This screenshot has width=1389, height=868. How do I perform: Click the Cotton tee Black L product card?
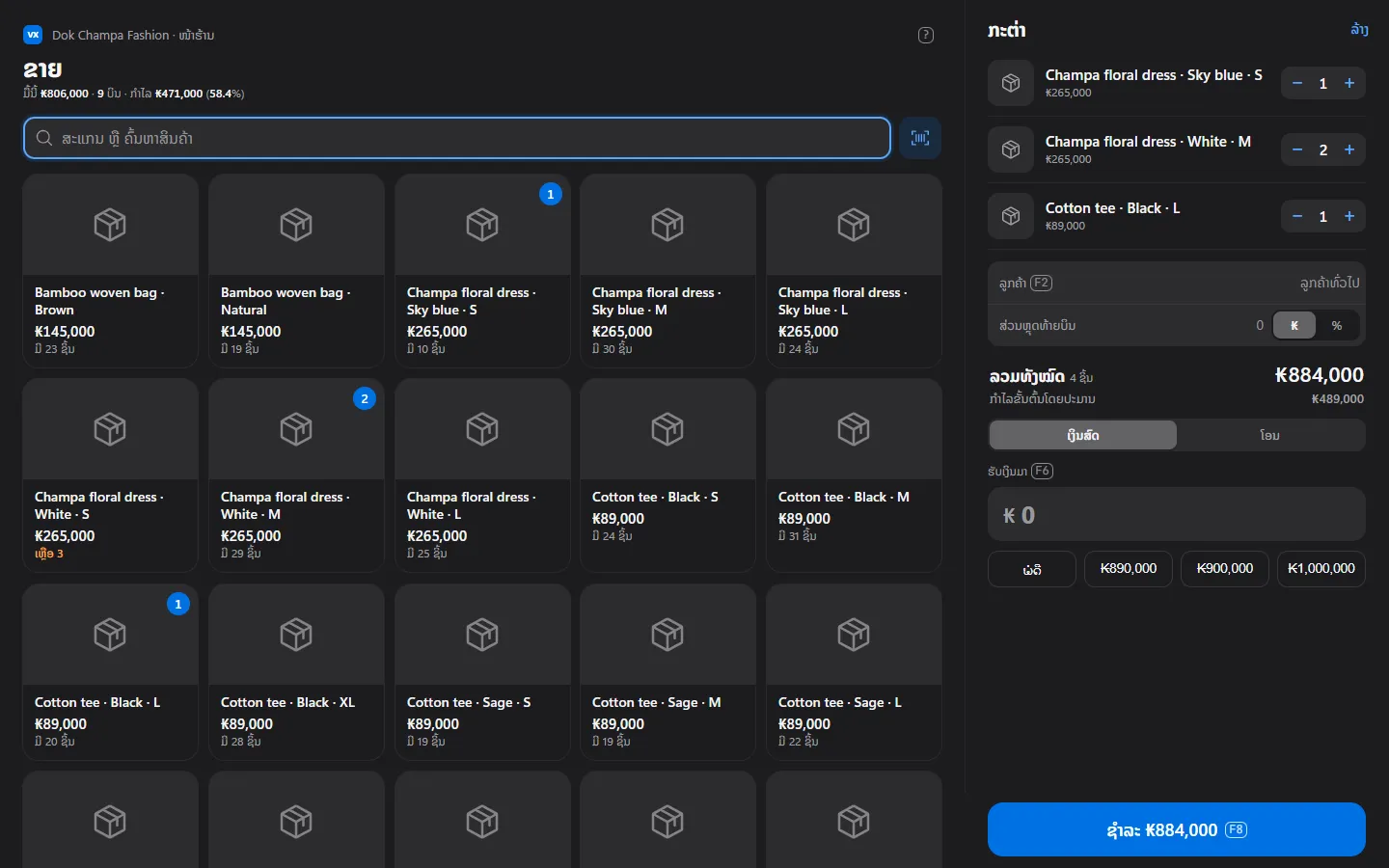[110, 672]
